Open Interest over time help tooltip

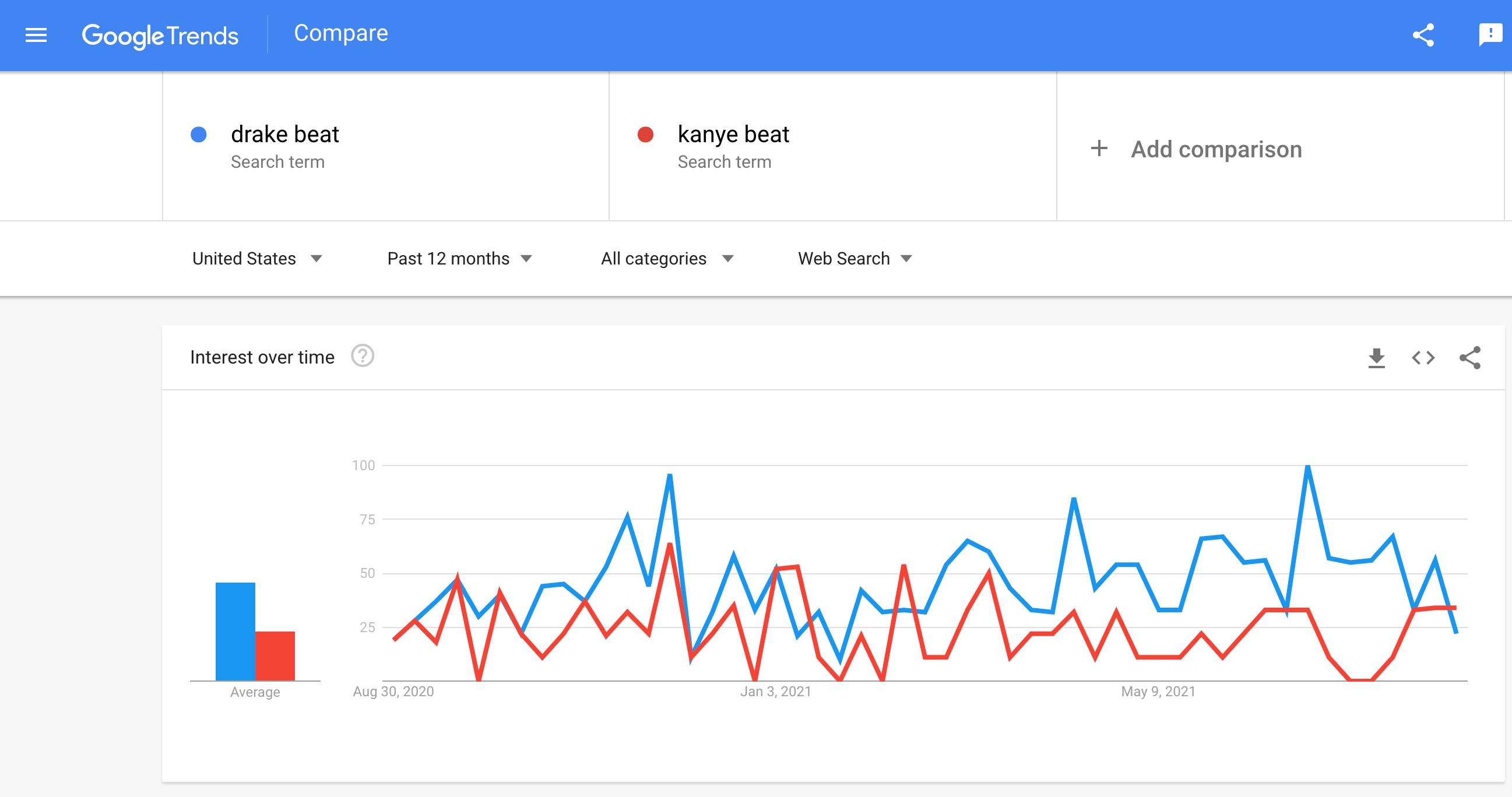362,356
